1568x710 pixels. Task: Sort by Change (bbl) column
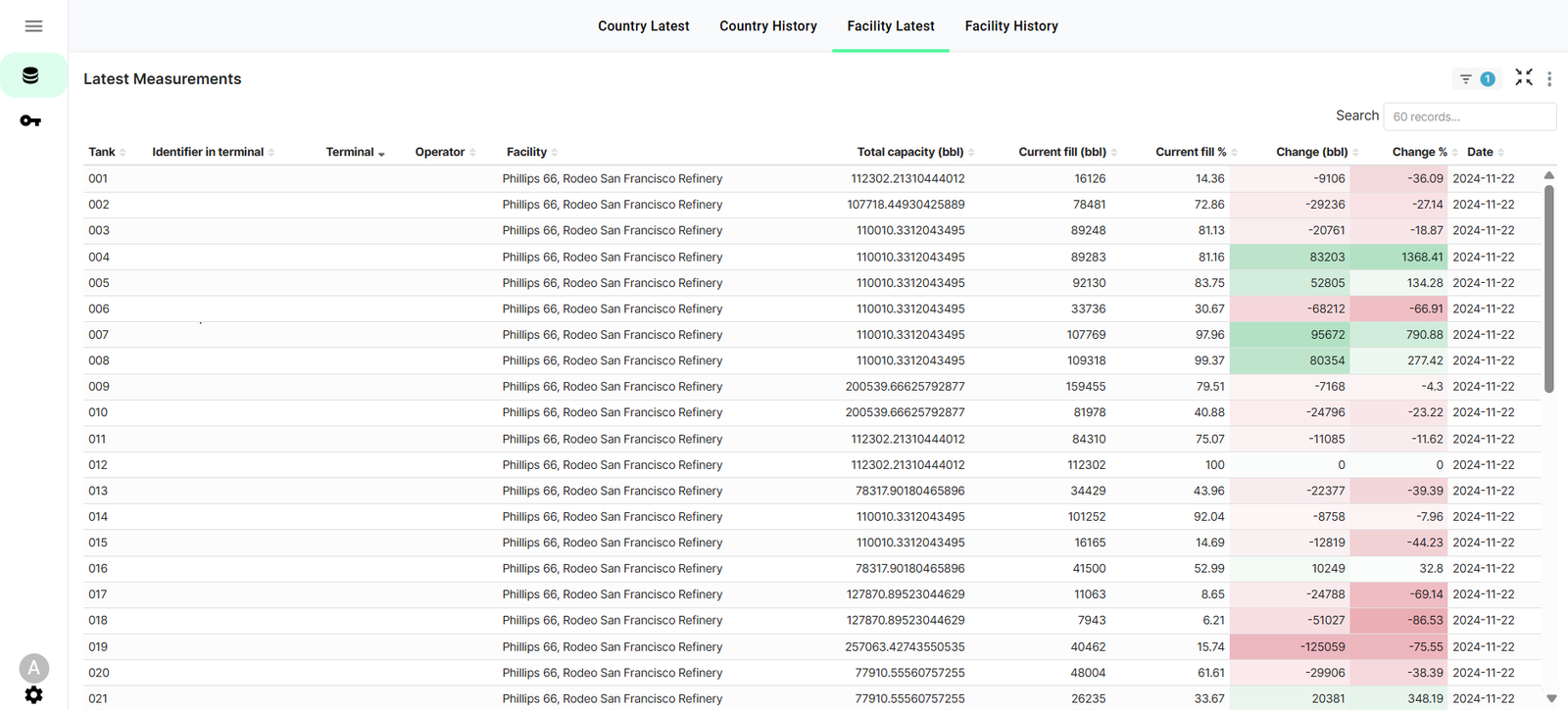[1317, 152]
